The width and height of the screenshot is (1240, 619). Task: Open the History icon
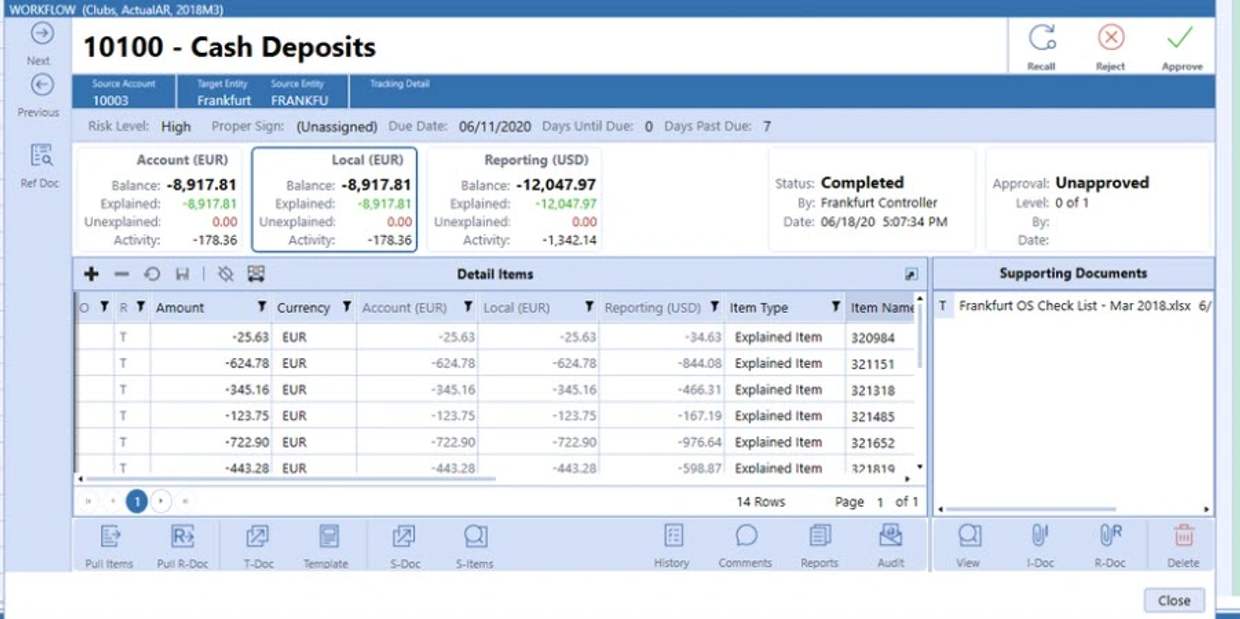[673, 537]
